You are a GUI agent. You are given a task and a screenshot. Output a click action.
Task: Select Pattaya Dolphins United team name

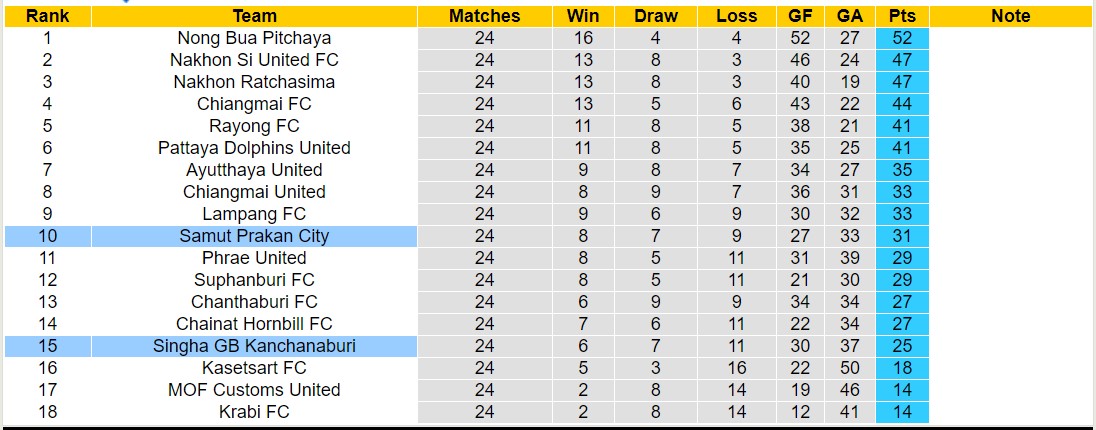254,148
